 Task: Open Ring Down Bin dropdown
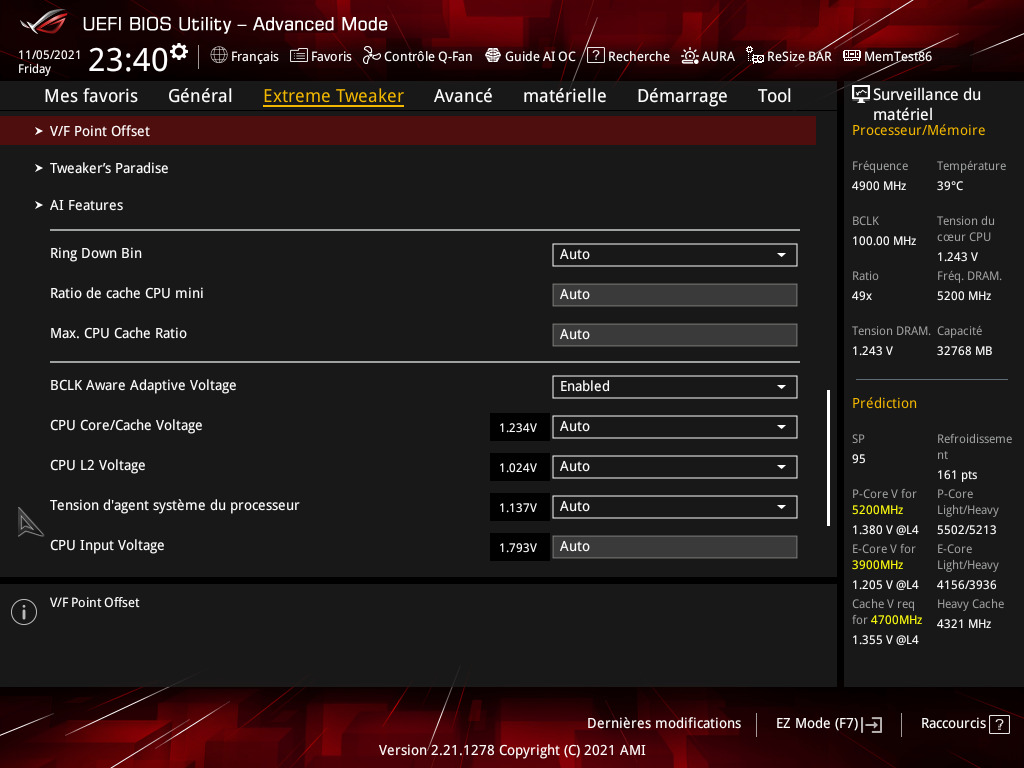[675, 255]
